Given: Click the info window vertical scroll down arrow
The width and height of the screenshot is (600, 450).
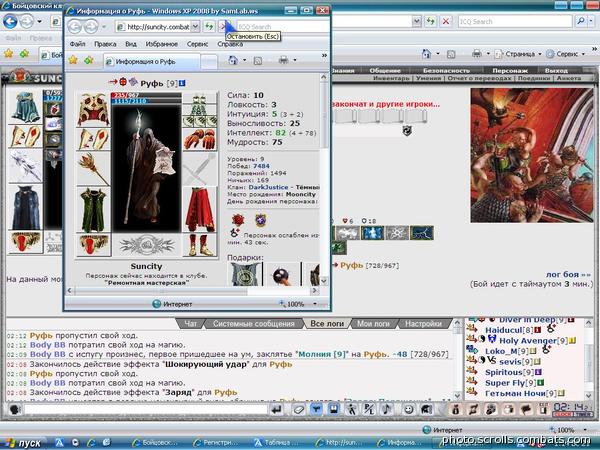Looking at the screenshot, I should coord(324,281).
